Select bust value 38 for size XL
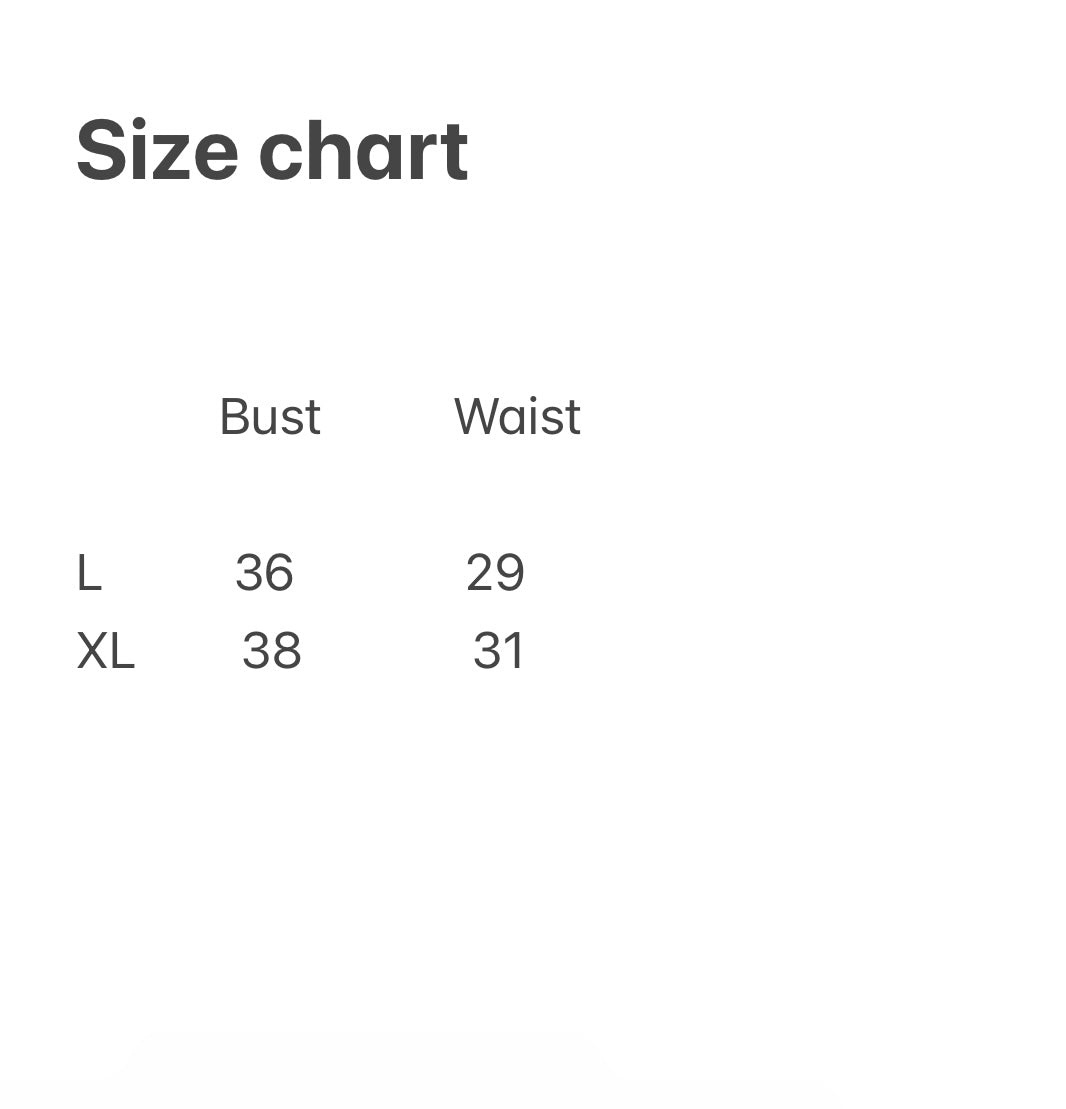This screenshot has height=1109, width=1066. (271, 651)
